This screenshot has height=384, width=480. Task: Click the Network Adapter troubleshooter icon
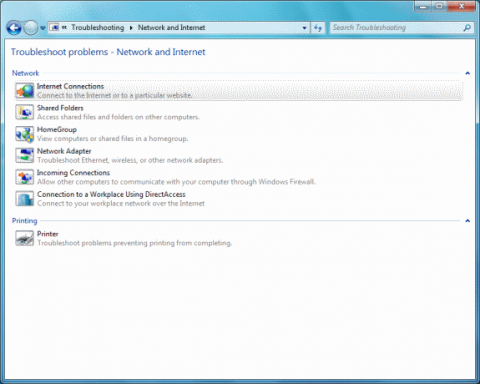click(25, 156)
